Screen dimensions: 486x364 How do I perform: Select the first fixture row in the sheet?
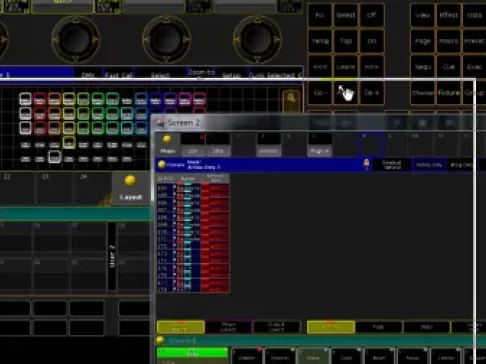(x=193, y=188)
